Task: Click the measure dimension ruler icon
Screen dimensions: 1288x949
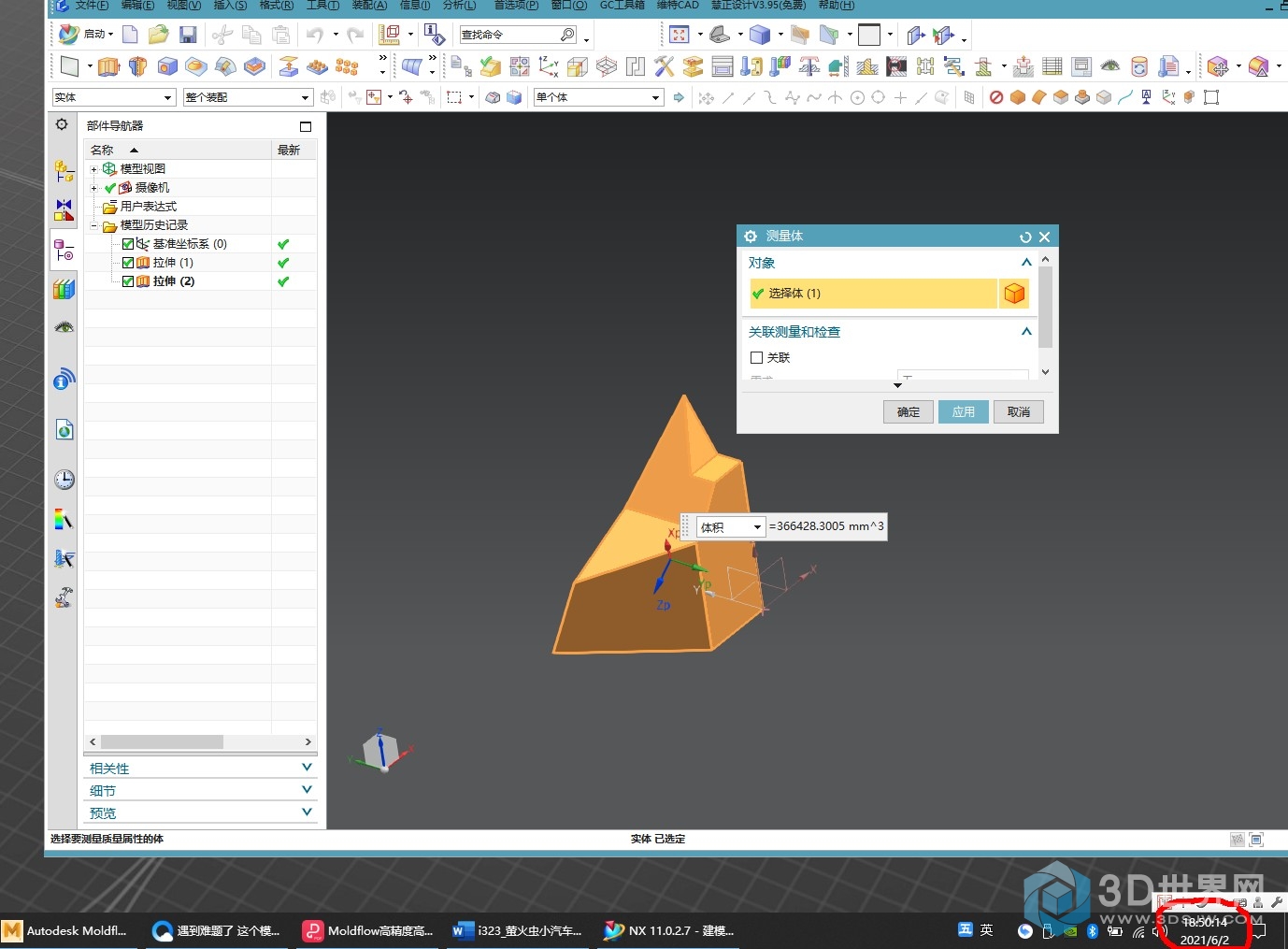Action: [389, 35]
